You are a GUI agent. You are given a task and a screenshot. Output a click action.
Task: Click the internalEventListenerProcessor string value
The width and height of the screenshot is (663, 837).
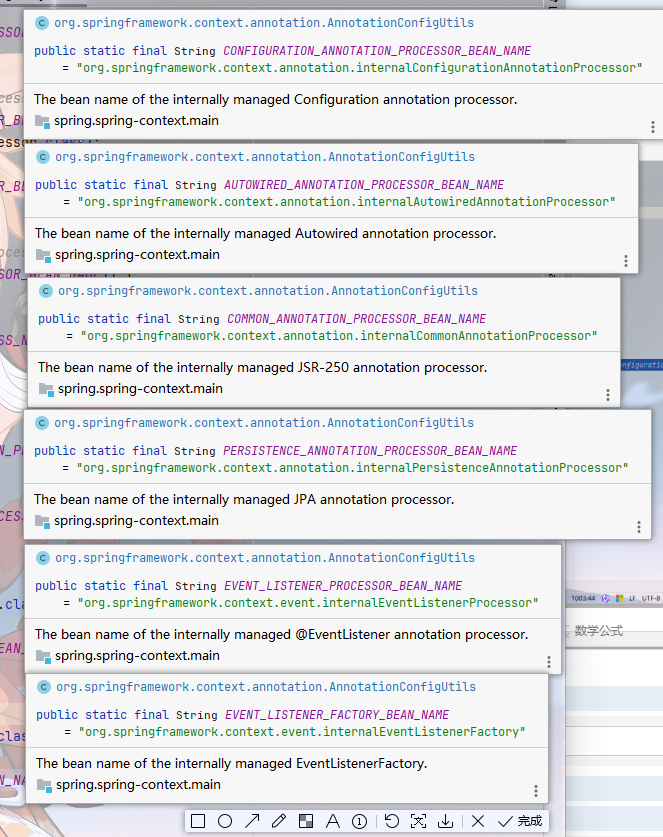coord(308,603)
